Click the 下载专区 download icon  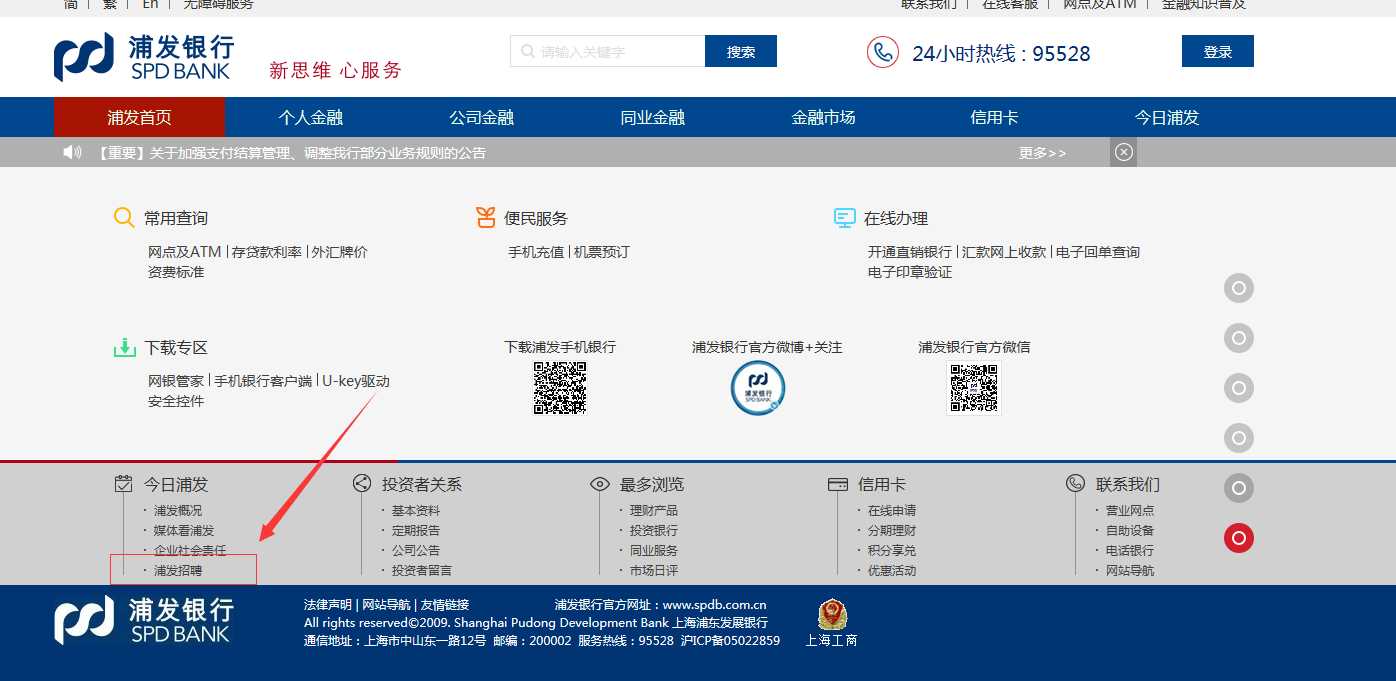coord(124,347)
